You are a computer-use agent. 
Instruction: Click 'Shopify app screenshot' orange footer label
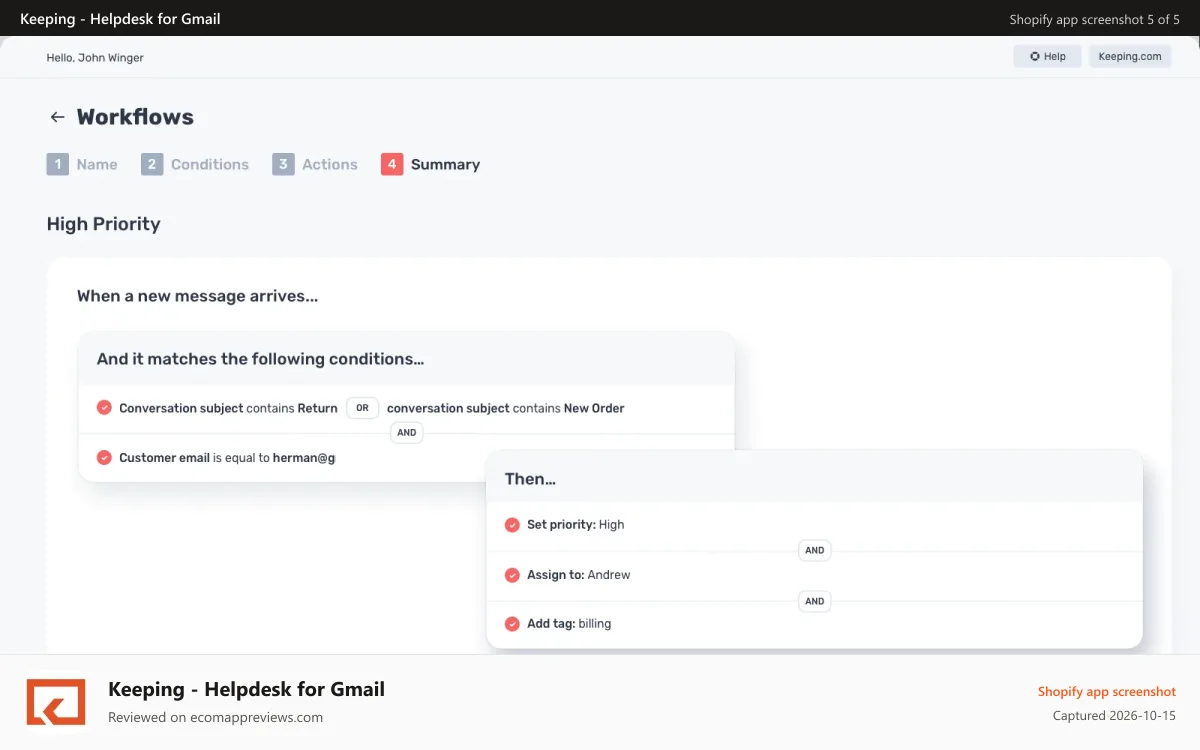coord(1107,692)
